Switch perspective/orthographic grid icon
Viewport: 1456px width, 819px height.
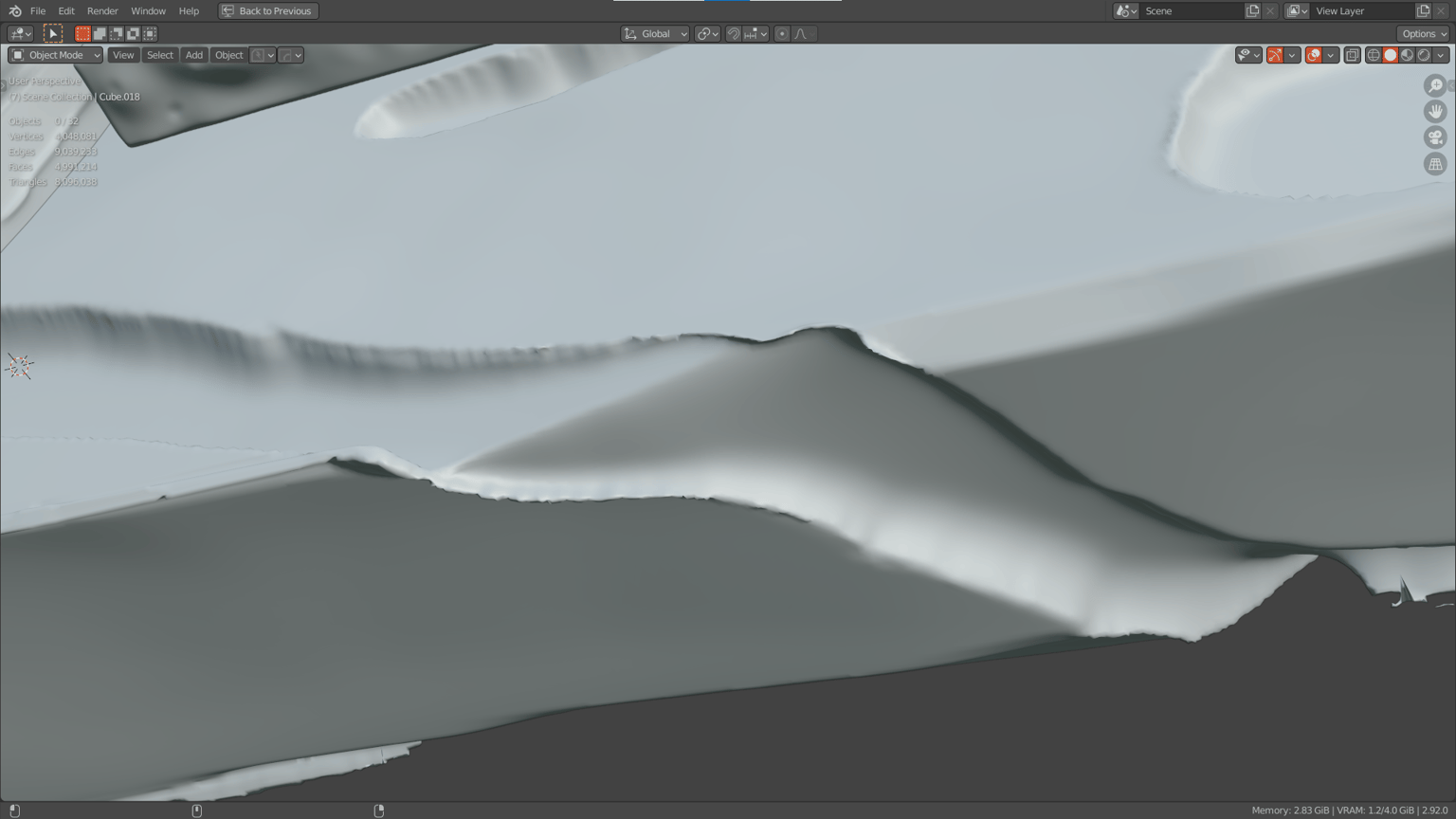coord(1435,164)
